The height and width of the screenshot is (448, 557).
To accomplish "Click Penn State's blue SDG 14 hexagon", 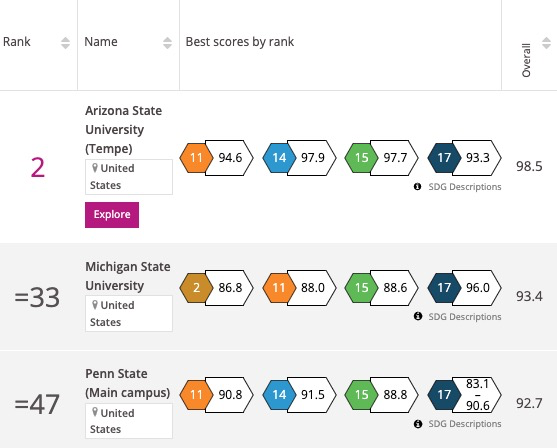I will point(279,395).
